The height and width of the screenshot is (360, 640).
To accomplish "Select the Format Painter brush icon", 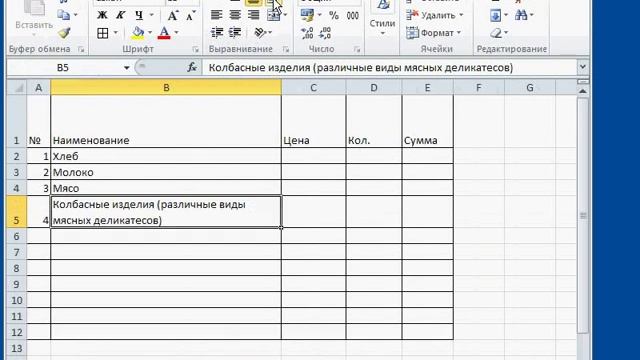I will (64, 33).
